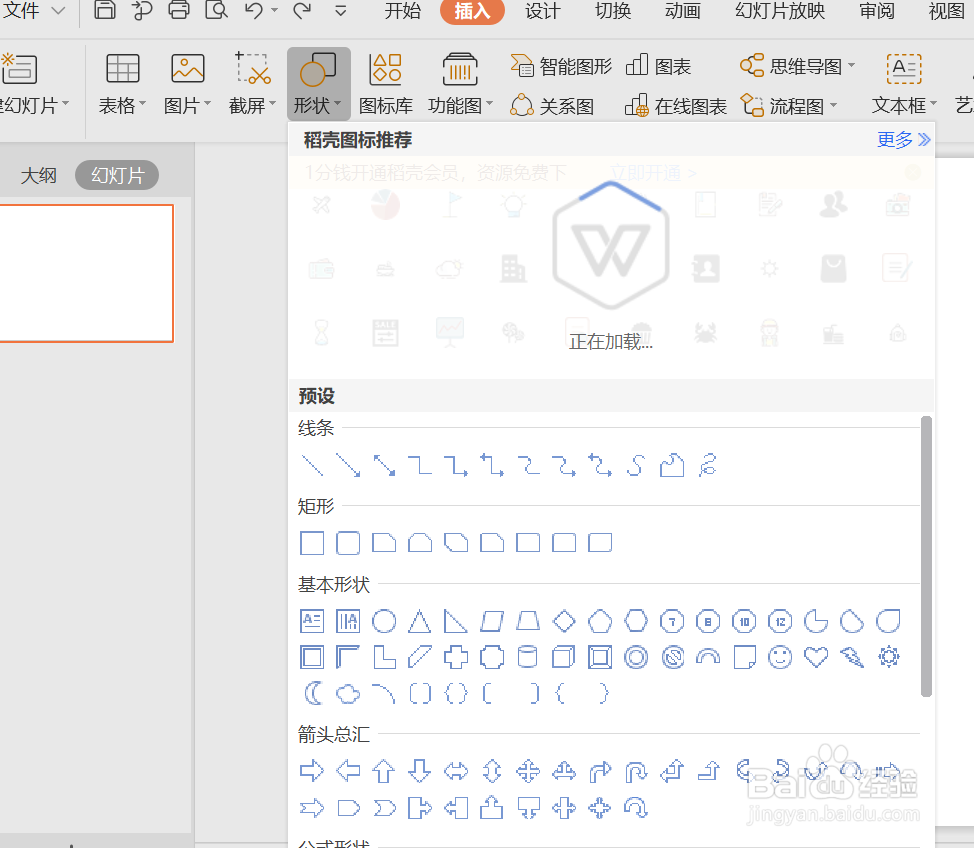The width and height of the screenshot is (974, 848).
Task: Open the quick access toolbar customize arrow
Action: tap(341, 11)
